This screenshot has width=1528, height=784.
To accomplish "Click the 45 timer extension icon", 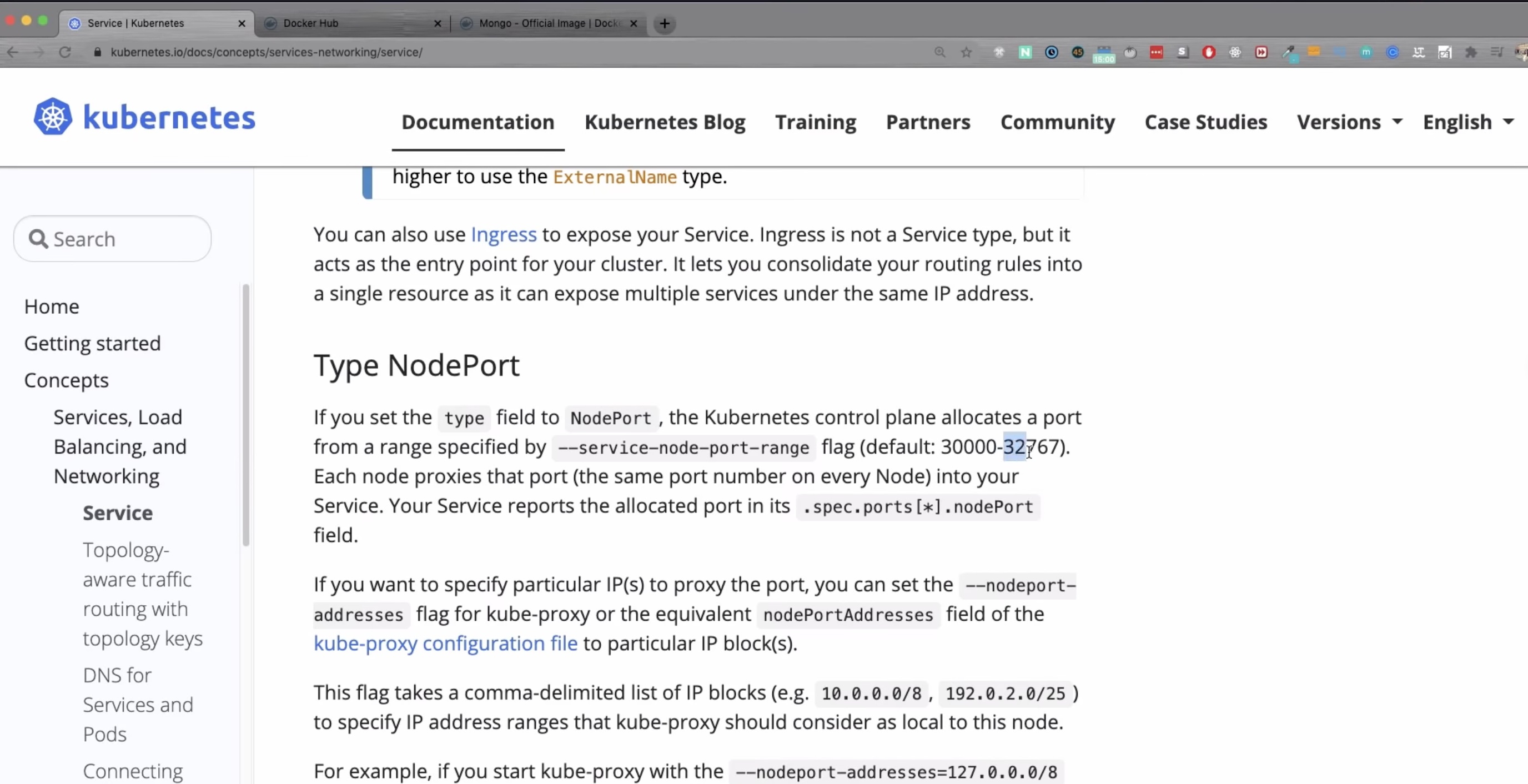I will point(1078,52).
